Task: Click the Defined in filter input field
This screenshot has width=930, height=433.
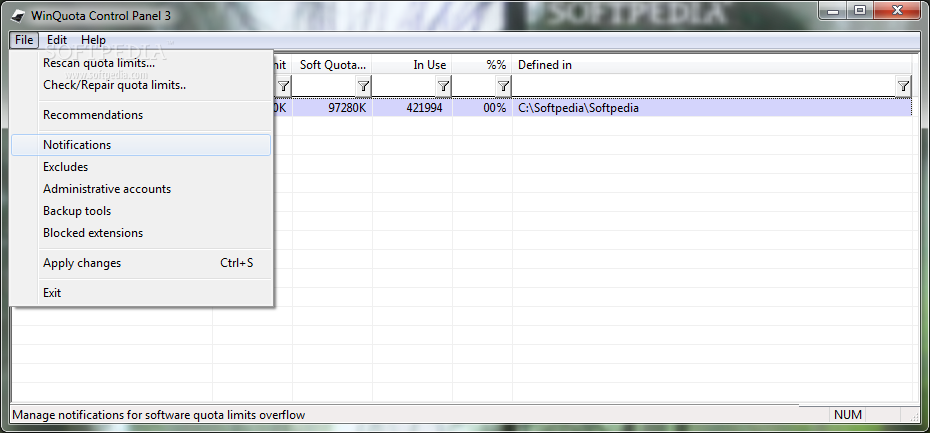Action: pos(704,87)
